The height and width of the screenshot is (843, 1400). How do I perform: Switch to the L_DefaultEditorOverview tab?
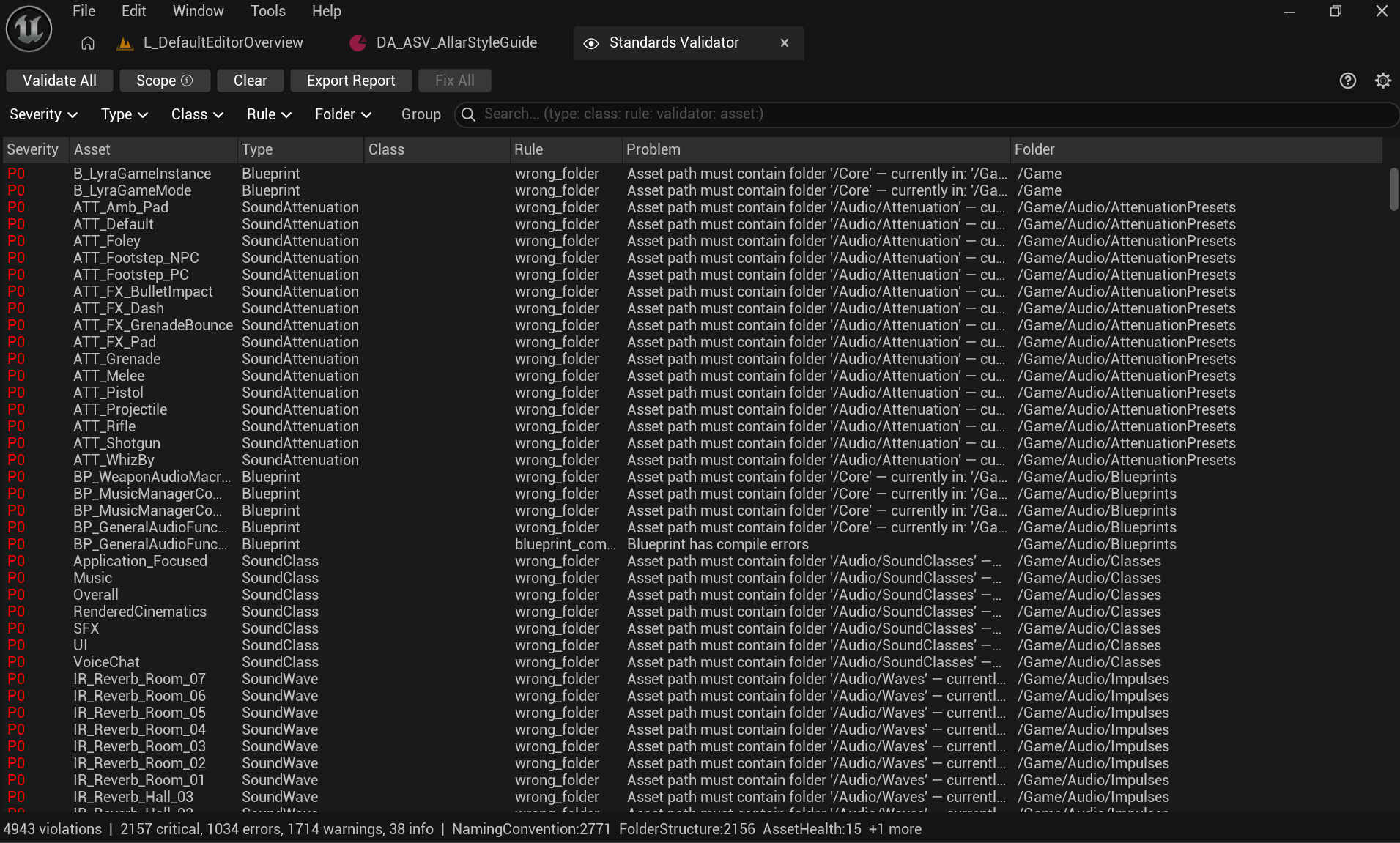coord(210,43)
